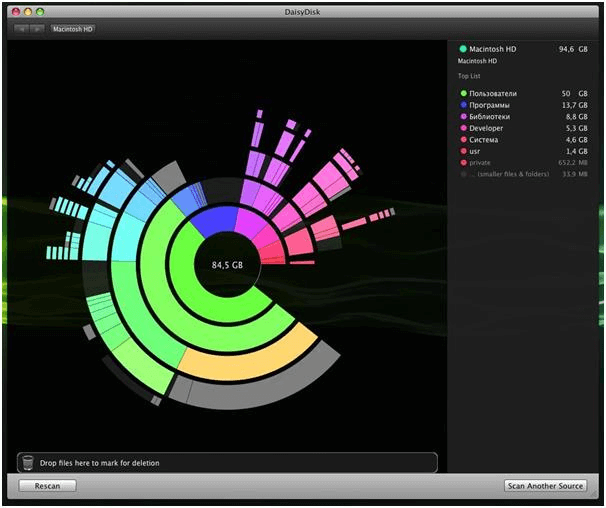Select the blue Программы inner ring segment
Screen dimensions: 606x508
[215, 221]
